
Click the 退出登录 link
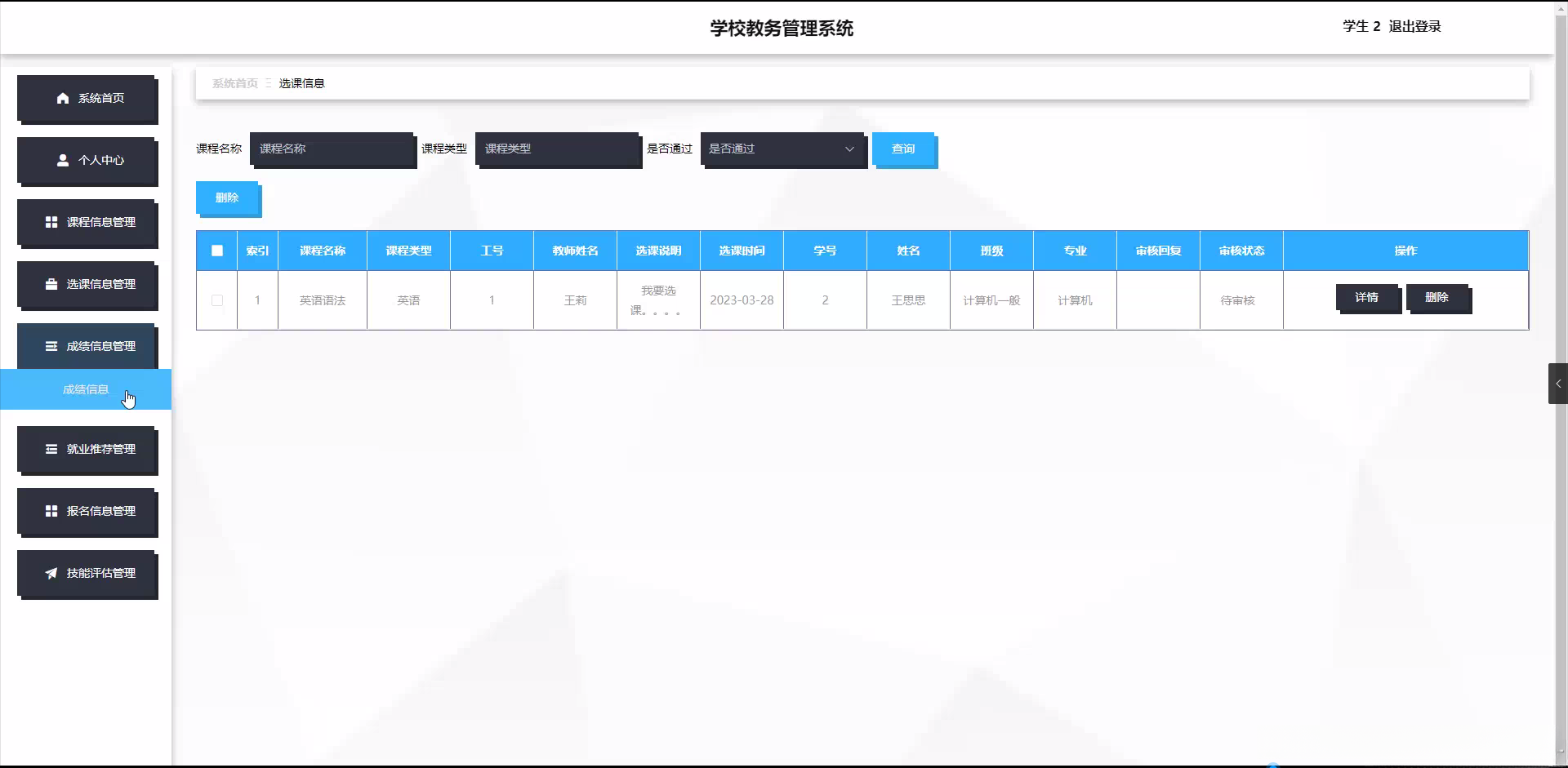(1414, 26)
